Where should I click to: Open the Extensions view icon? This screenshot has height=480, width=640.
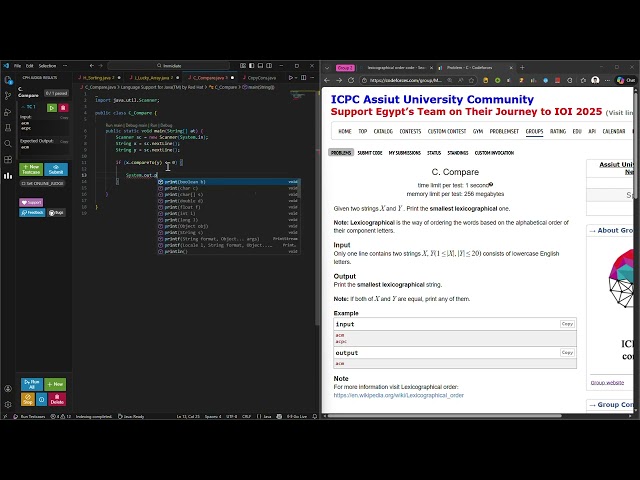[8, 160]
